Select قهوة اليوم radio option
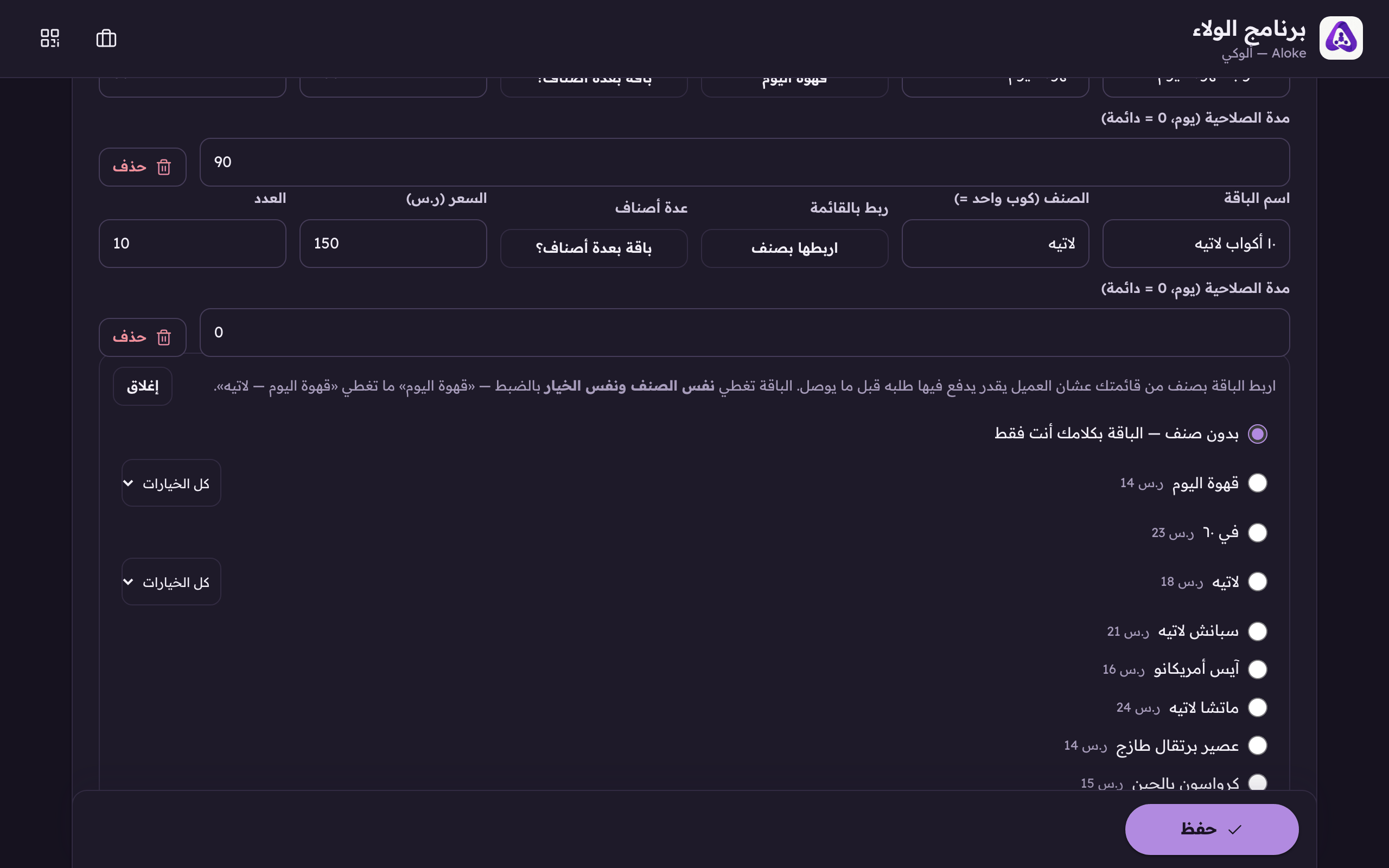Screen dimensions: 1389x868 (x=1257, y=483)
